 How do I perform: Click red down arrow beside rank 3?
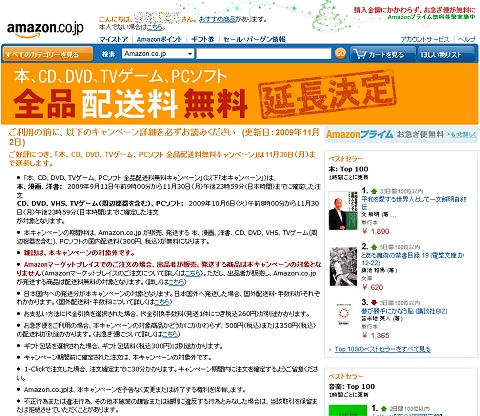[374, 303]
